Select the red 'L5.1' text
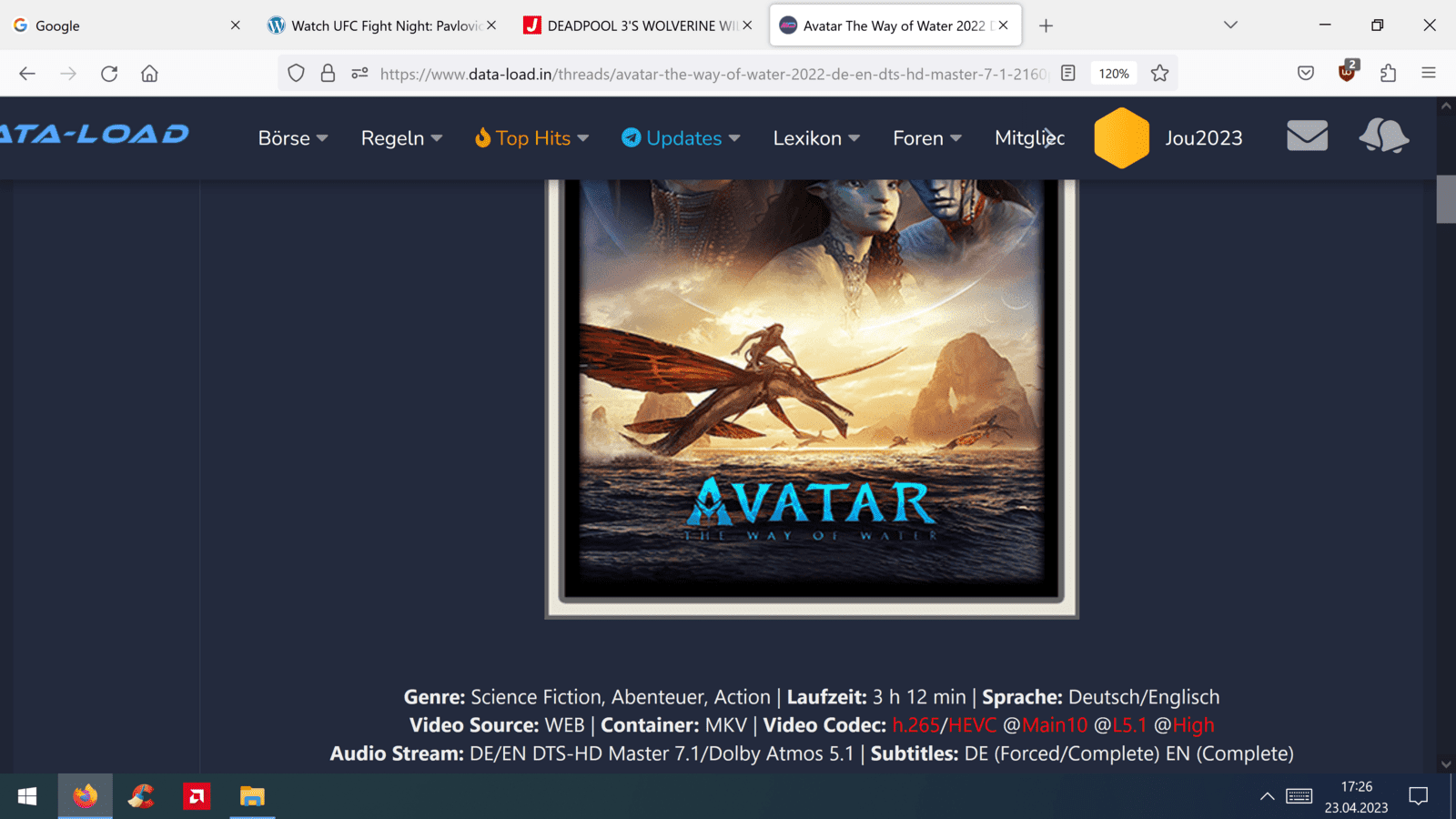The height and width of the screenshot is (819, 1456). pyautogui.click(x=1130, y=725)
